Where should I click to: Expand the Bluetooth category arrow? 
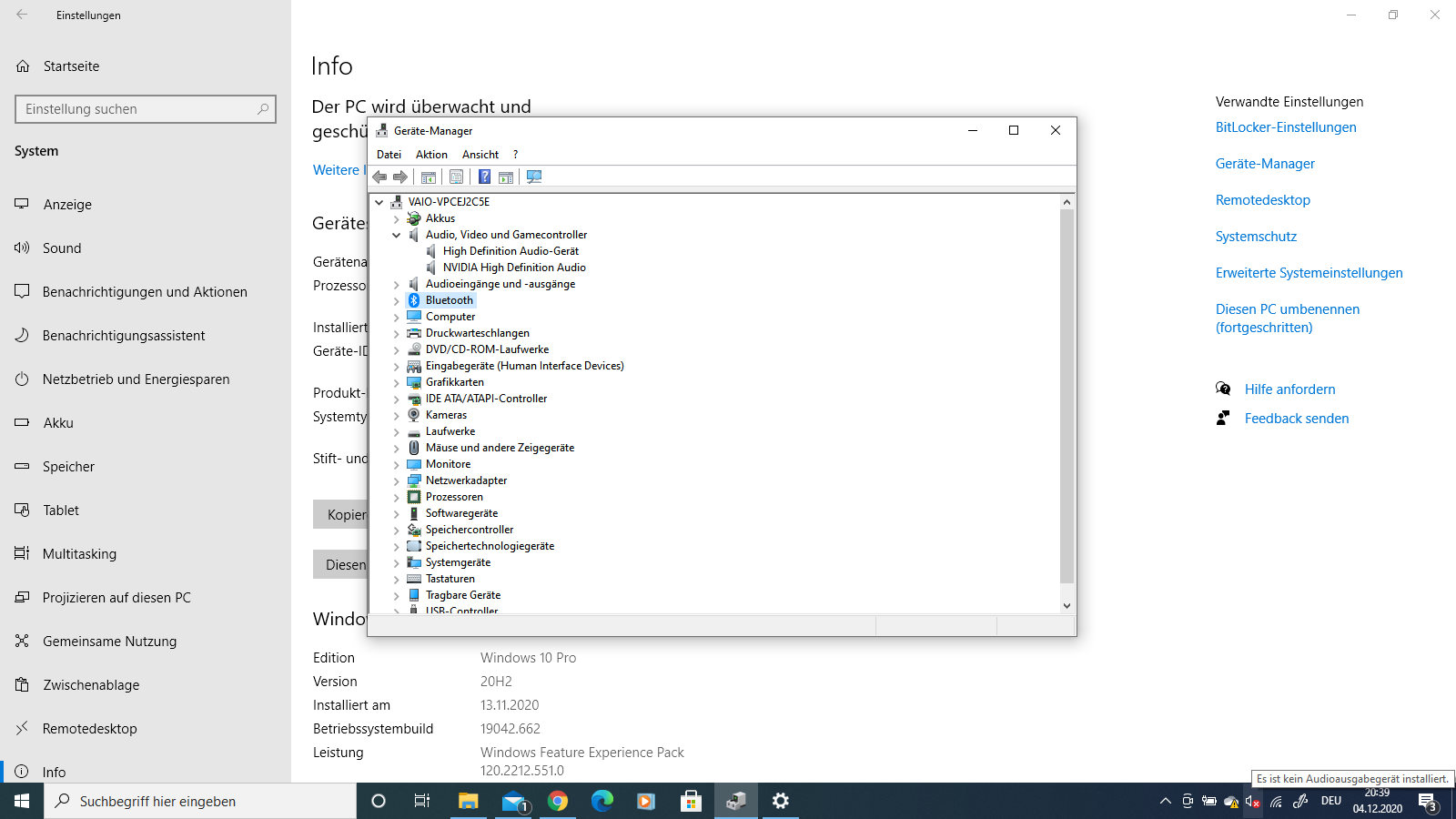click(396, 300)
